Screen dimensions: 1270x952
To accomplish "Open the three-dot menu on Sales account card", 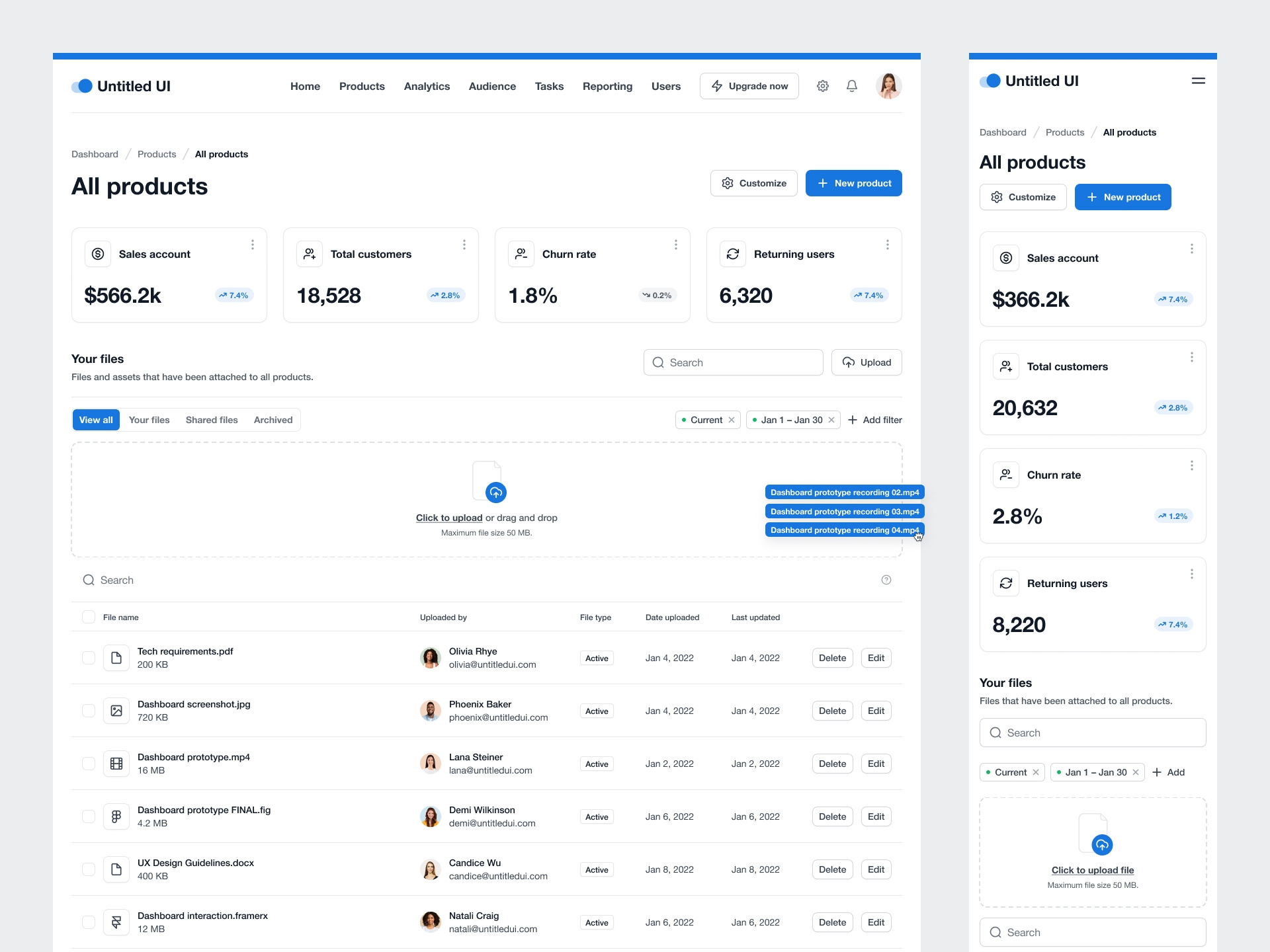I will pyautogui.click(x=252, y=245).
